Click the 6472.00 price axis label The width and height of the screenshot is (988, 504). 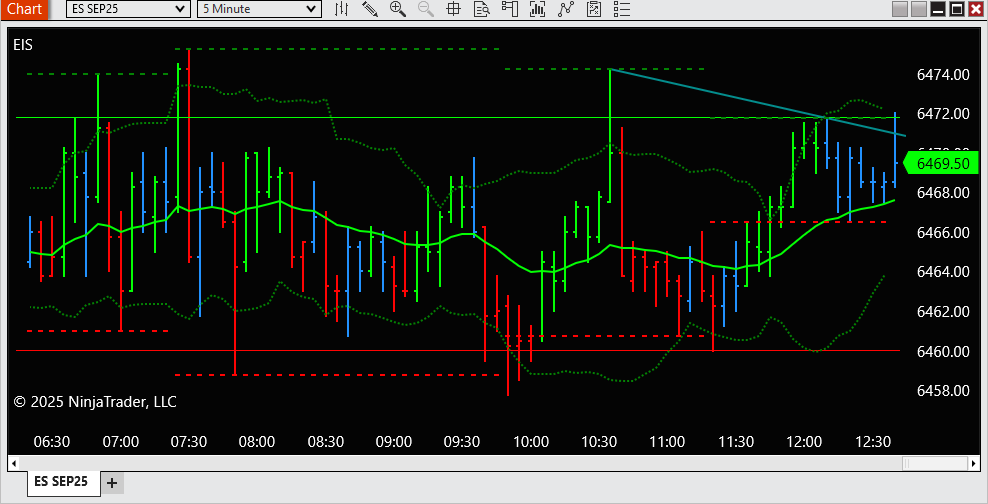(943, 114)
